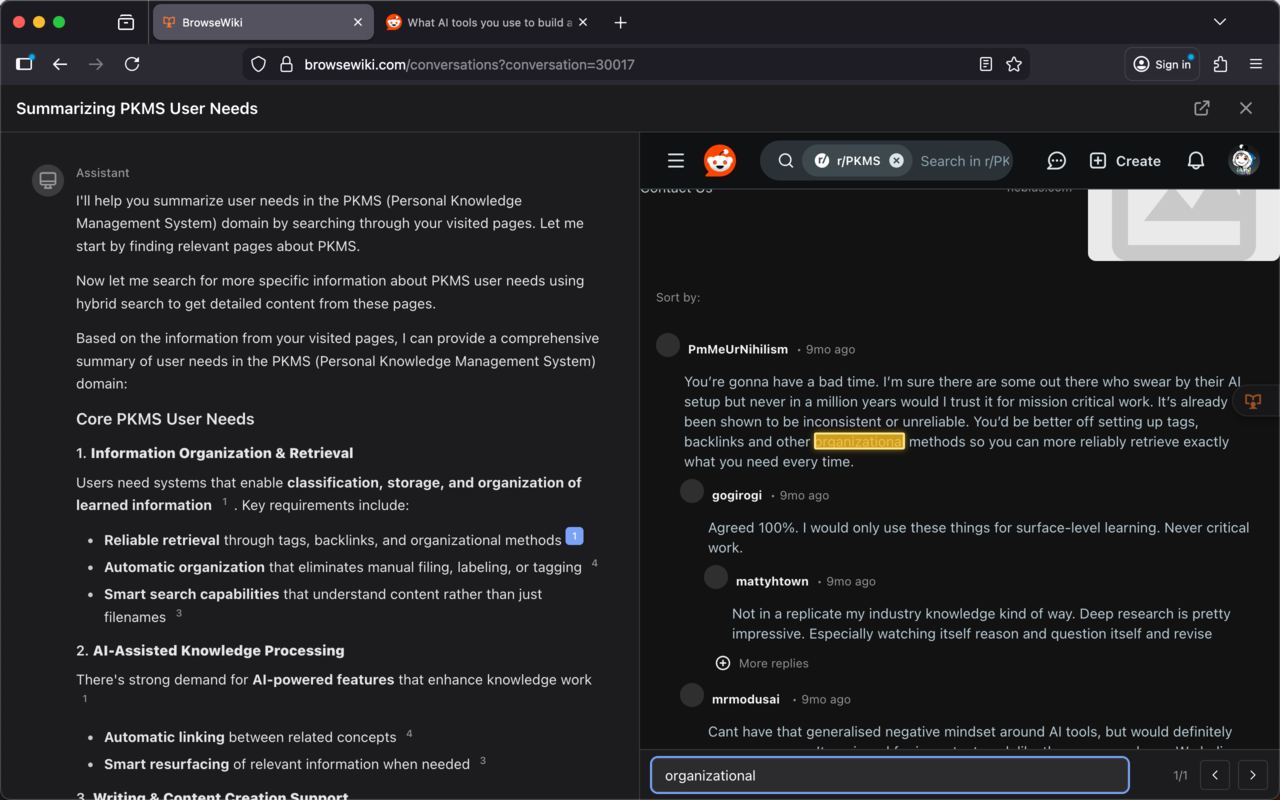Screen dimensions: 1280x800
Task: Reload the current page
Action: pyautogui.click(x=132, y=64)
